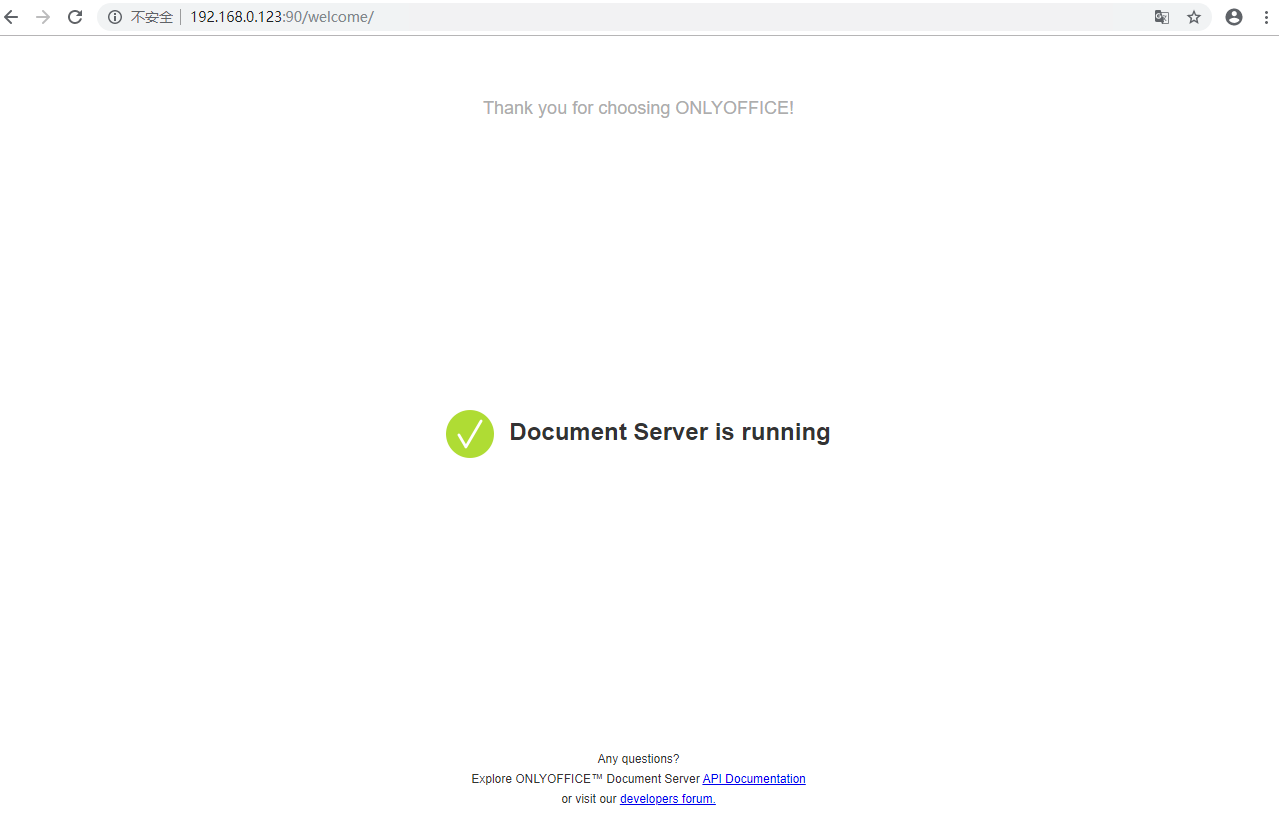Reload the welcome page
This screenshot has width=1279, height=833.
coord(75,17)
